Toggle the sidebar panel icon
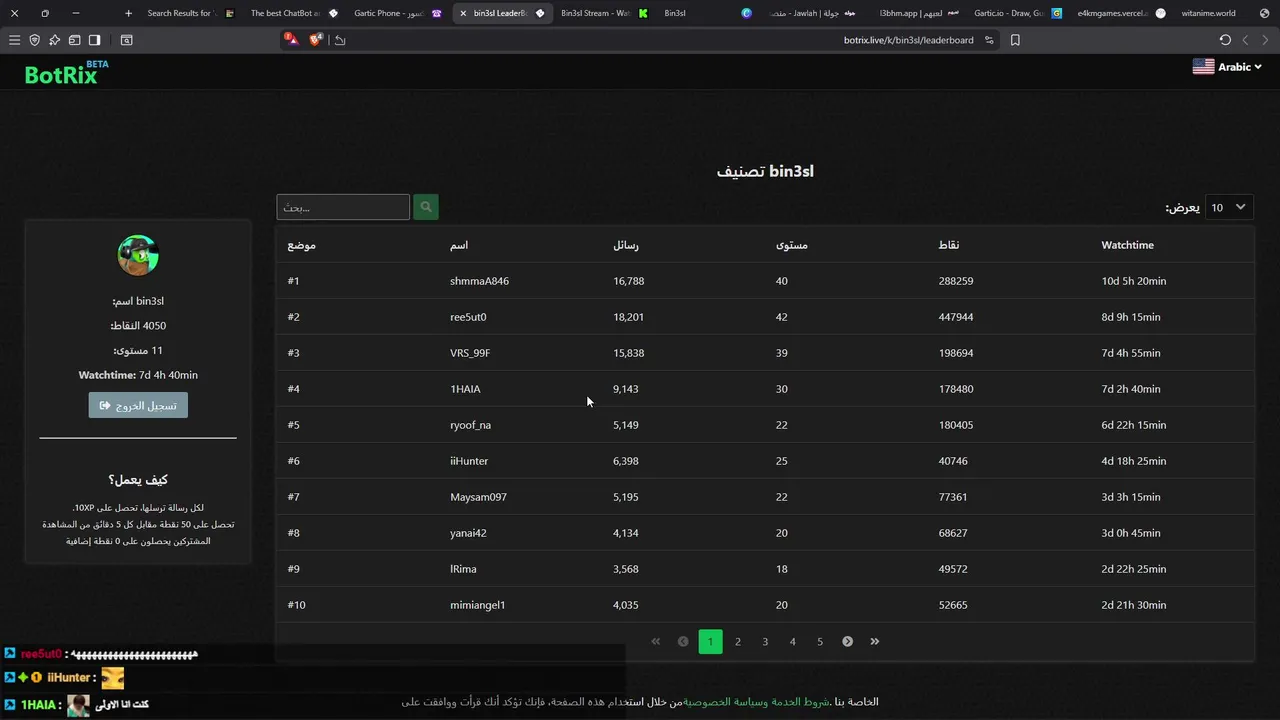The image size is (1280, 720). [x=94, y=40]
